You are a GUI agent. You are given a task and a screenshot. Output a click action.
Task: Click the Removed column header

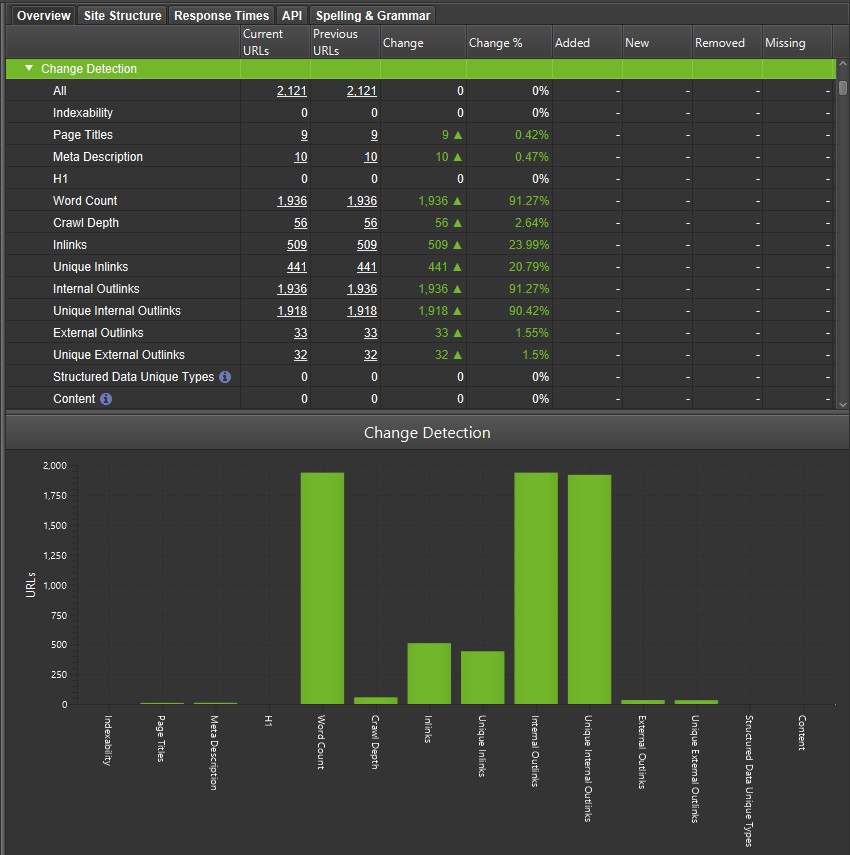pos(720,43)
